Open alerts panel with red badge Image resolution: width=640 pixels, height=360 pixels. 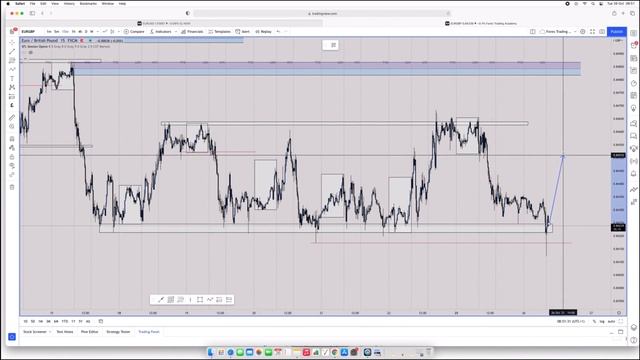pyautogui.click(x=633, y=45)
